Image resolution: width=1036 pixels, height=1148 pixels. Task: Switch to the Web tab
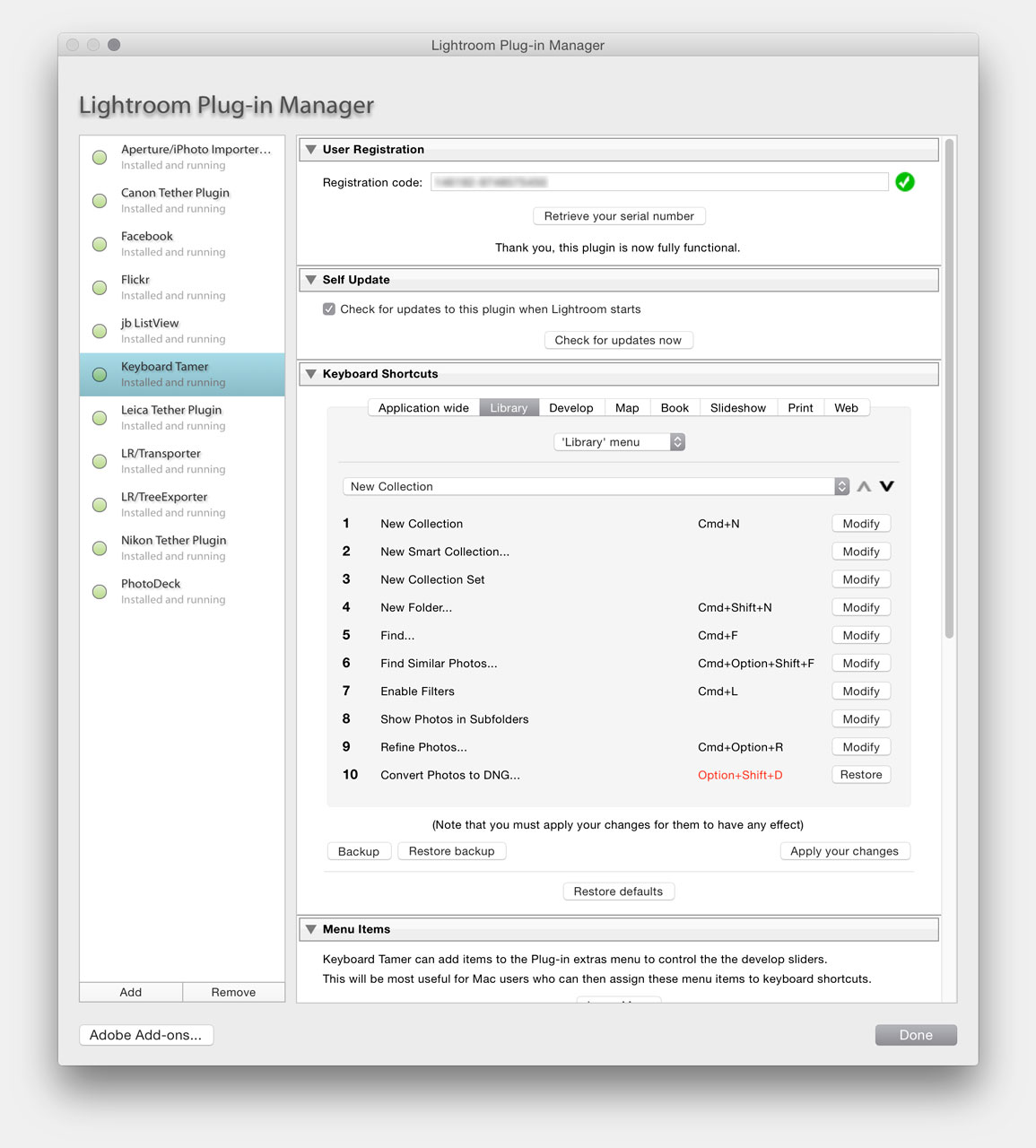coord(846,408)
